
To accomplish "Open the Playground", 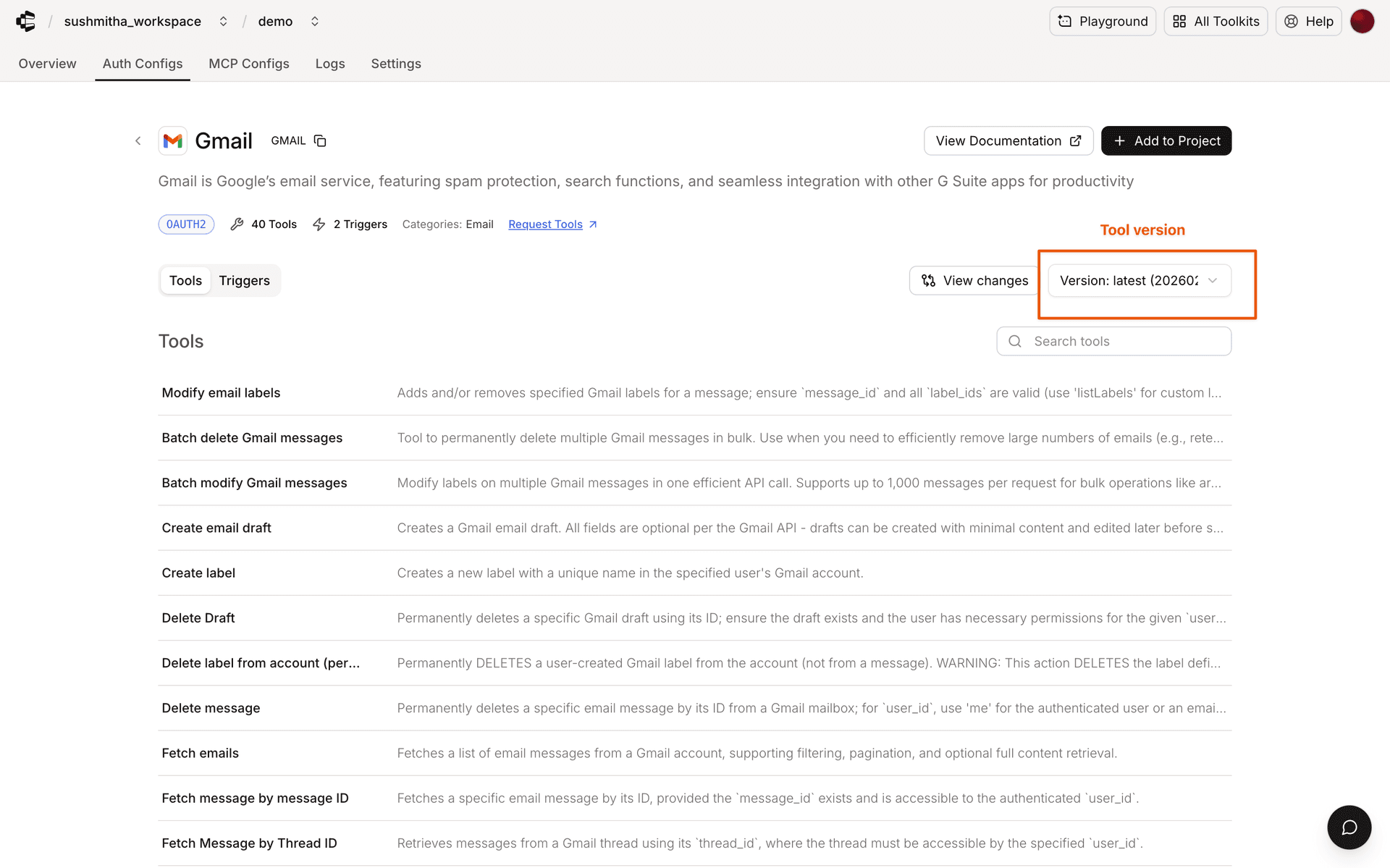I will point(1102,21).
